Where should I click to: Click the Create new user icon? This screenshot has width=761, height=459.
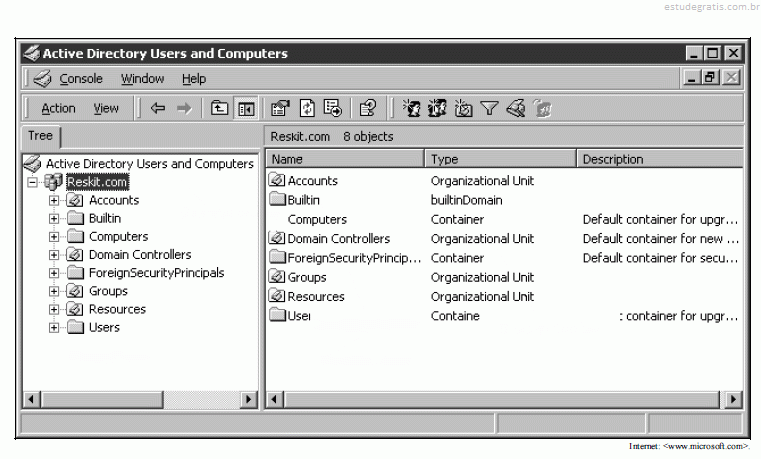click(411, 109)
